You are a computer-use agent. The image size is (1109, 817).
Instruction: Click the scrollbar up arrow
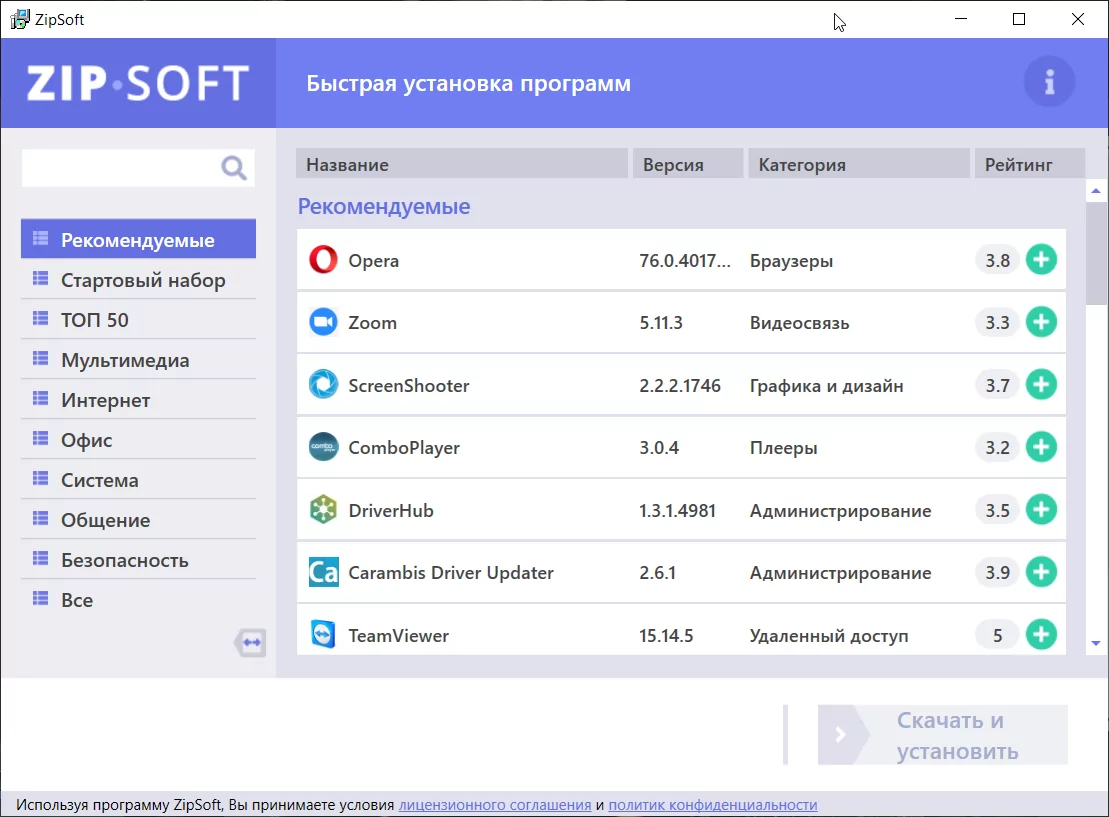point(1096,190)
